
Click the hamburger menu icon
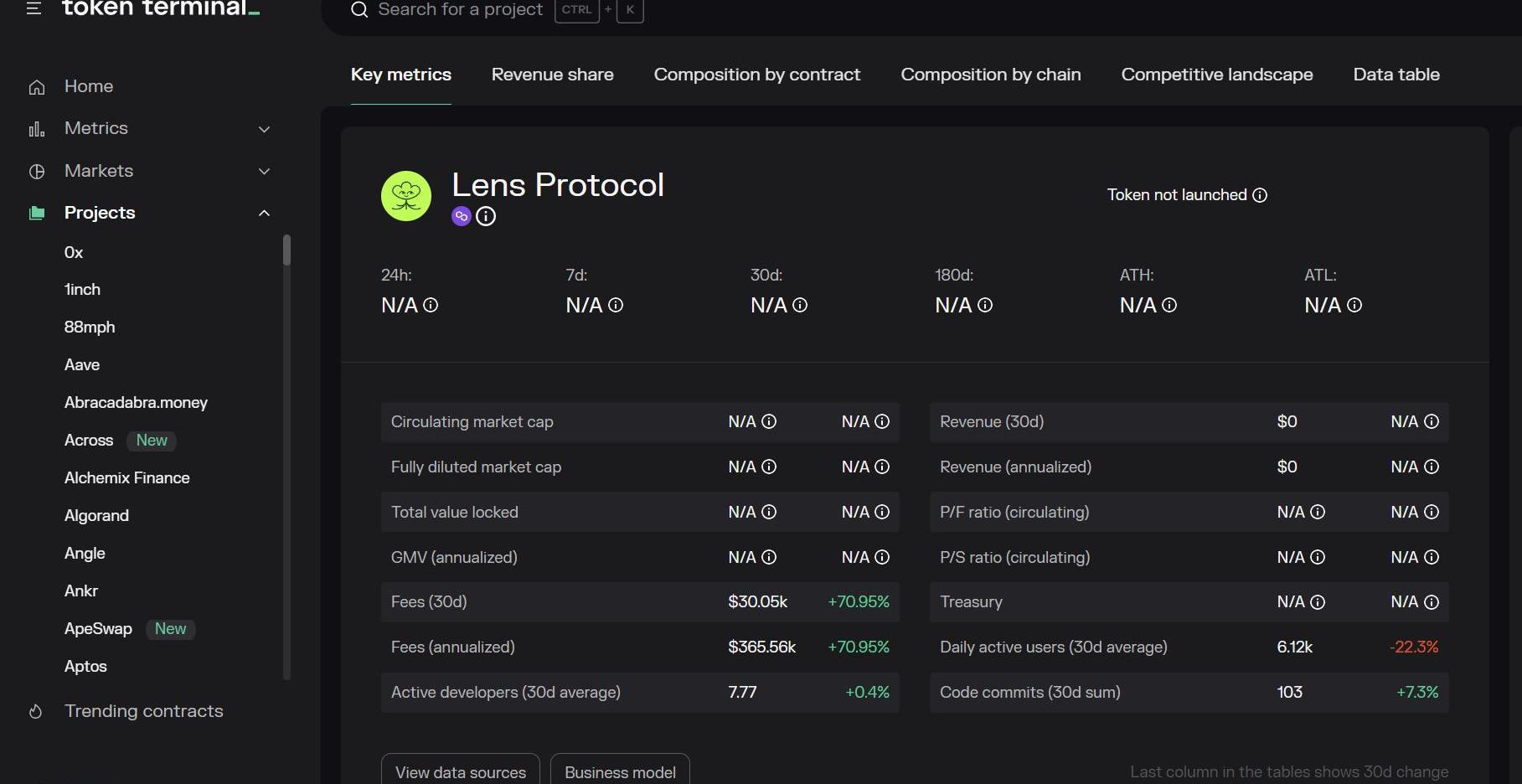pos(34,8)
